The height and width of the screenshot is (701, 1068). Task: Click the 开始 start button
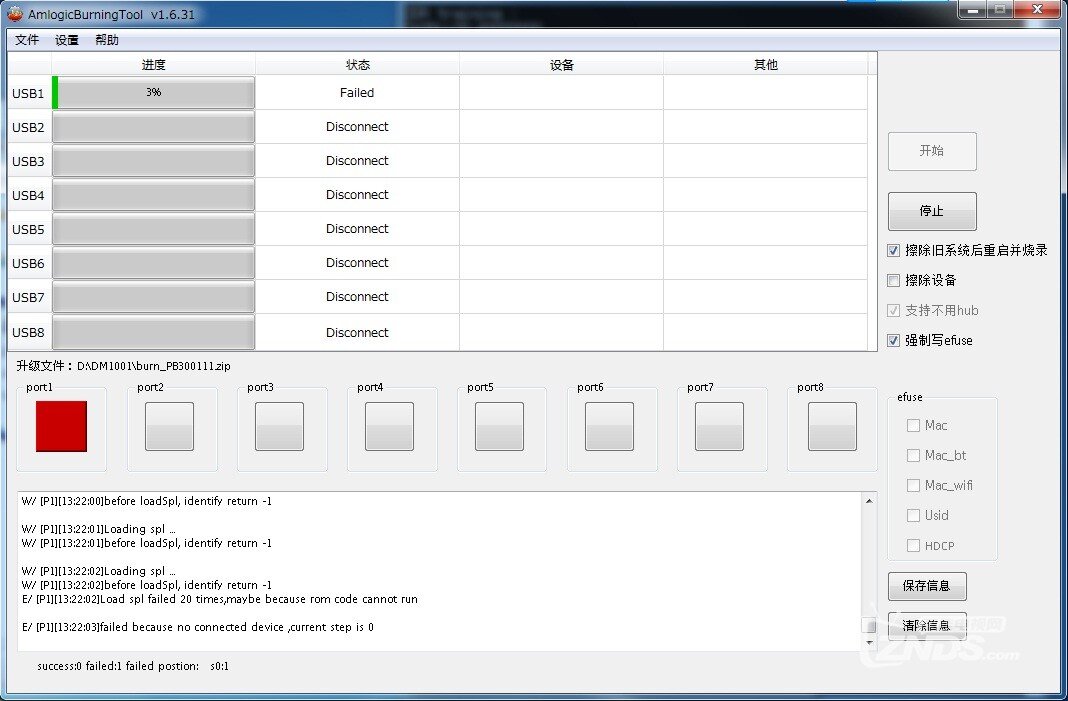pos(932,151)
